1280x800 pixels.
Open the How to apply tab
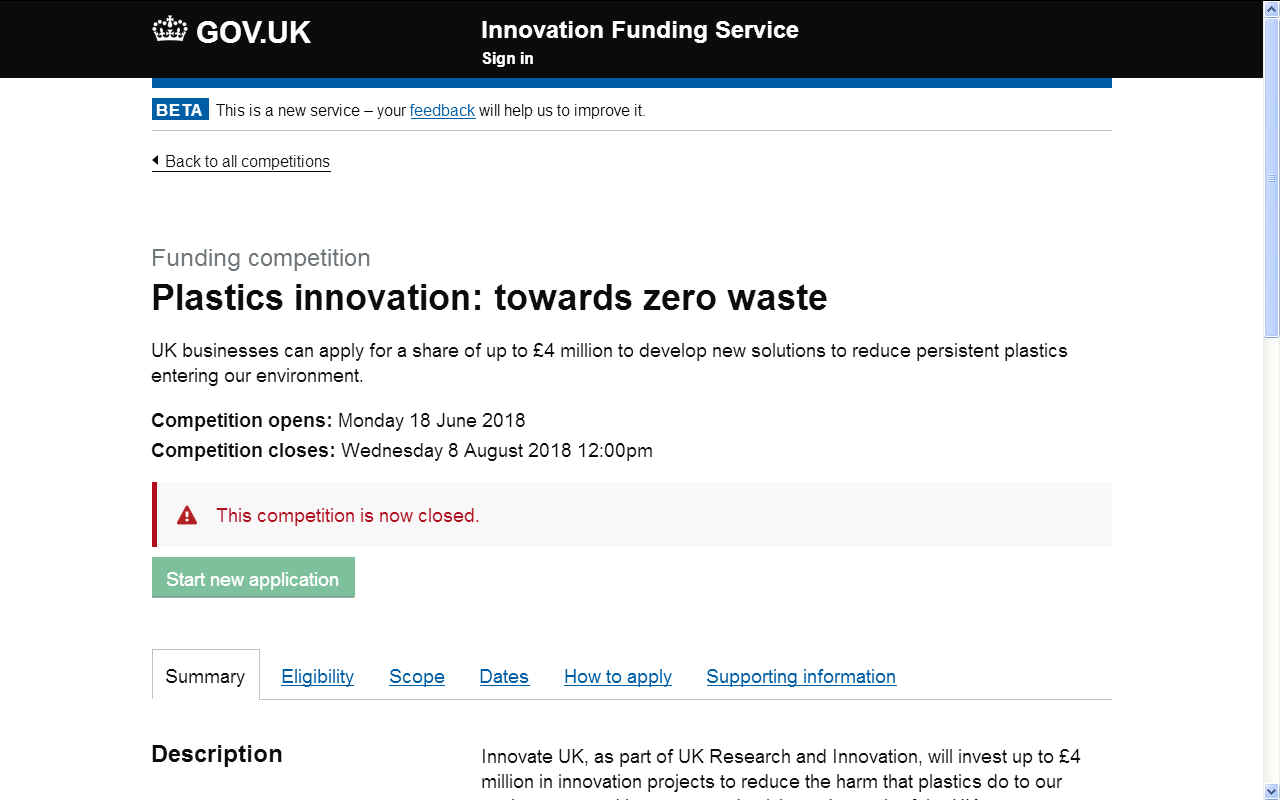(618, 676)
